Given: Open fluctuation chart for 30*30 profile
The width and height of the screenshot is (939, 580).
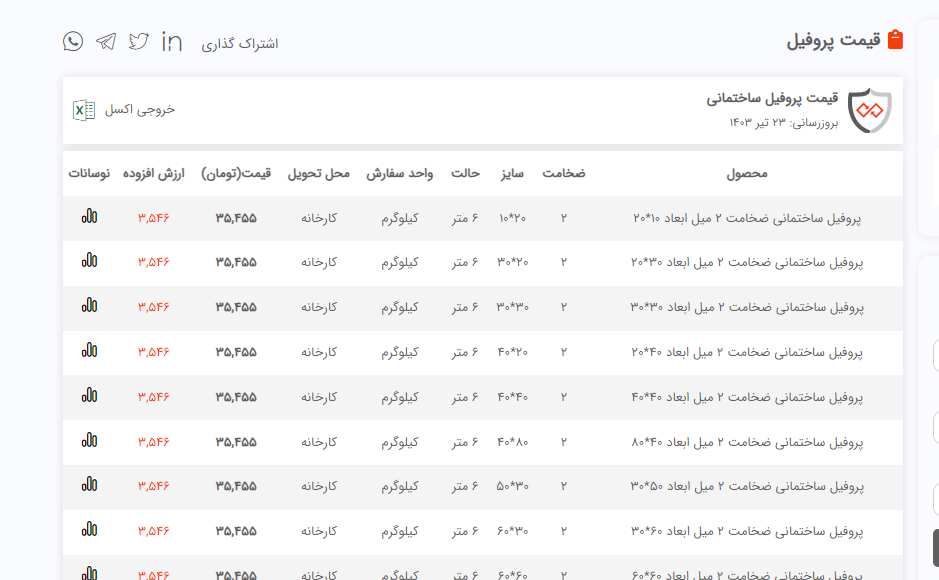Looking at the screenshot, I should point(90,306).
